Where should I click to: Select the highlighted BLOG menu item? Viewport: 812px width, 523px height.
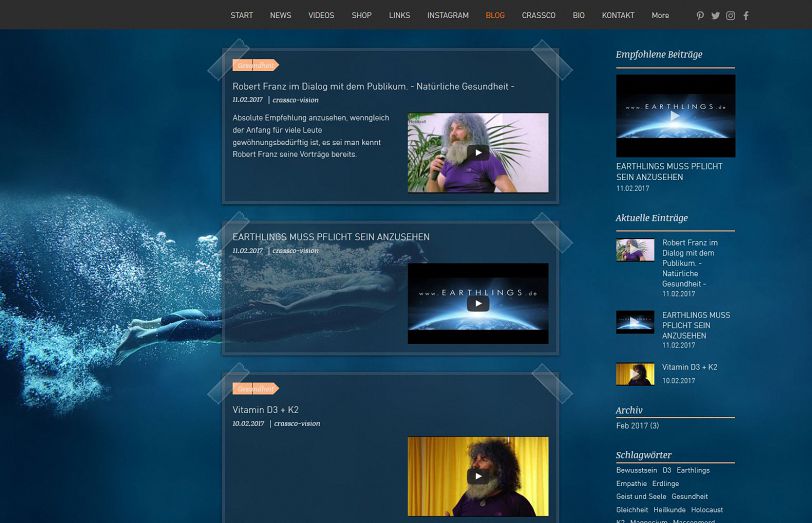point(495,16)
